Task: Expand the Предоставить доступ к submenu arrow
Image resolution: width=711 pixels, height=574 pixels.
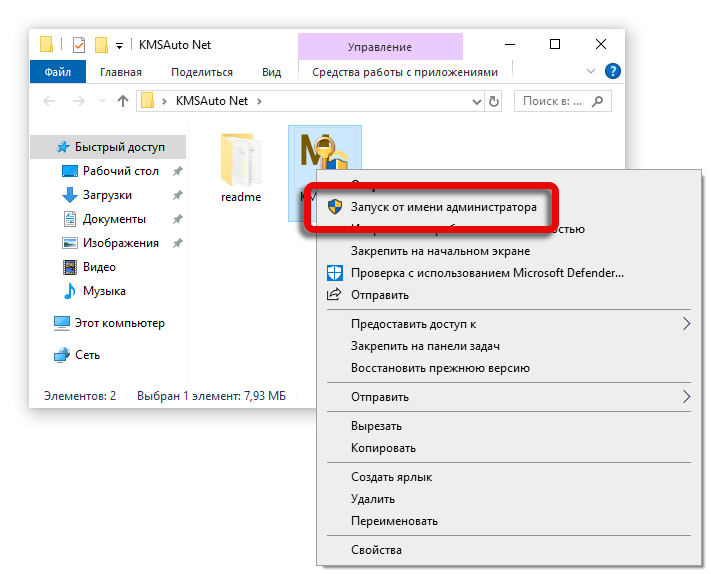Action: tap(686, 324)
